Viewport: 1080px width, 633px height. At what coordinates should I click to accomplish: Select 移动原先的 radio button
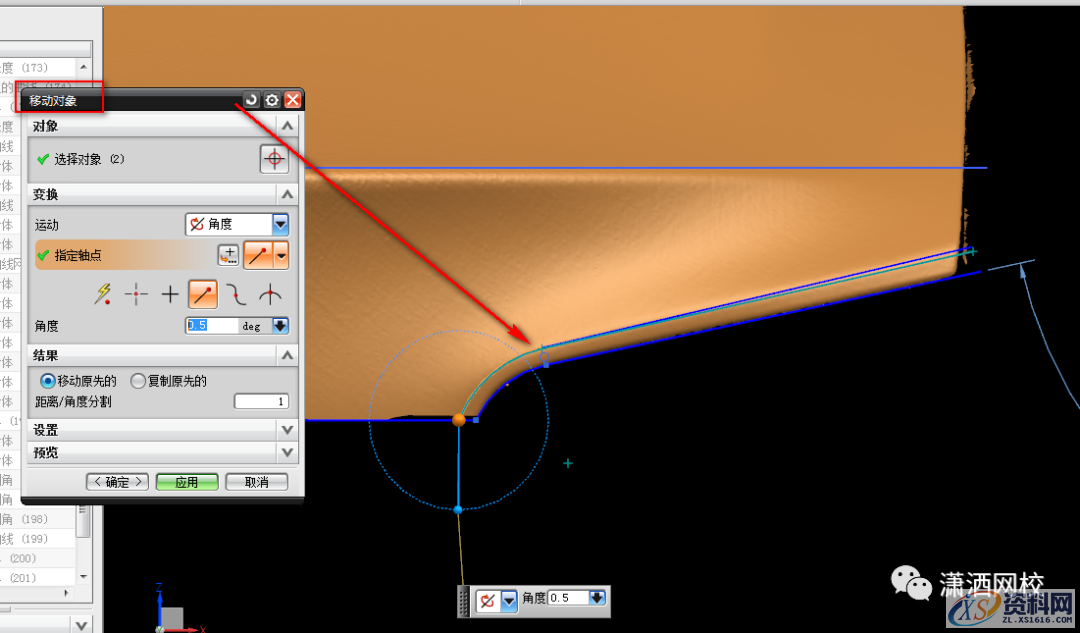click(48, 381)
